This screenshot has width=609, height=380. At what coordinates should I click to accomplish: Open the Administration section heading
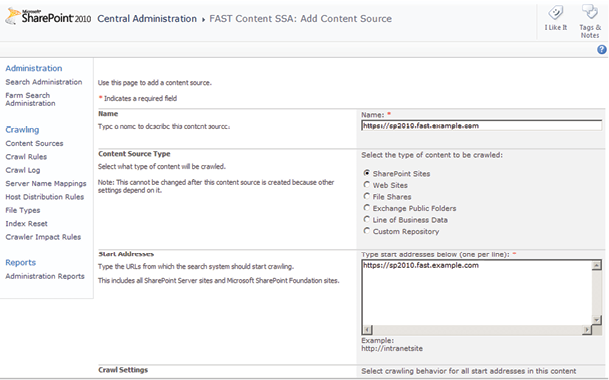pyautogui.click(x=34, y=68)
